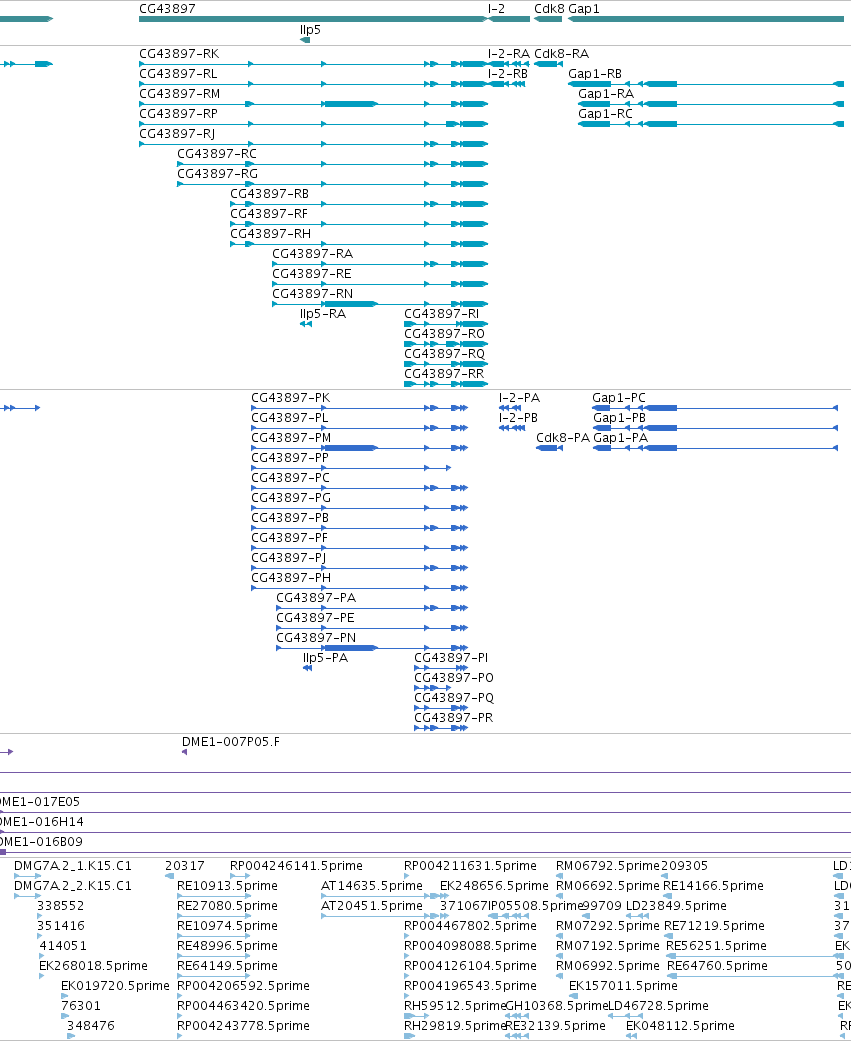Select protein label CG43897-PJ
The image size is (851, 1041).
(288, 557)
